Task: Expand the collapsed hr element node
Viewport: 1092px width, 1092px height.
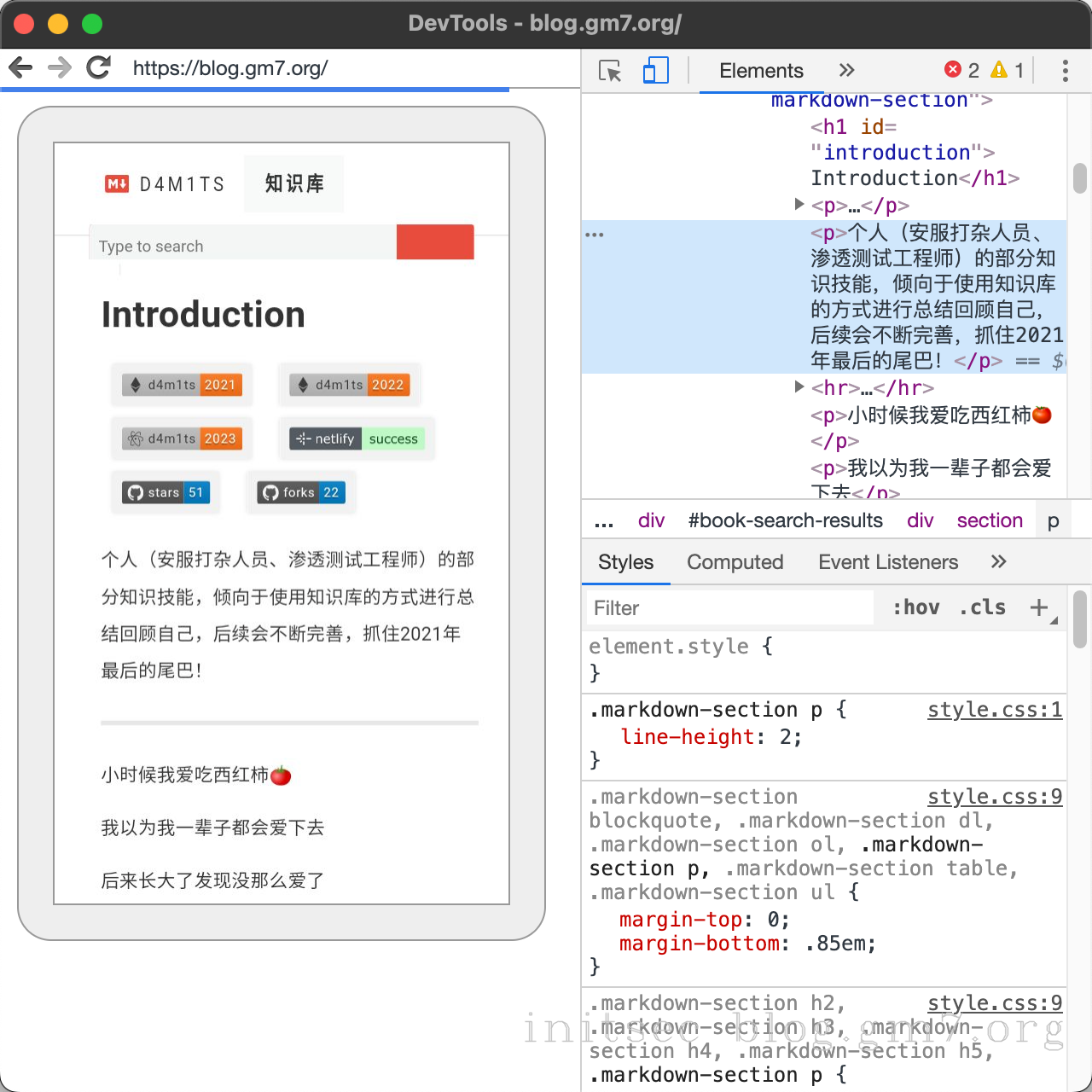Action: (x=799, y=387)
